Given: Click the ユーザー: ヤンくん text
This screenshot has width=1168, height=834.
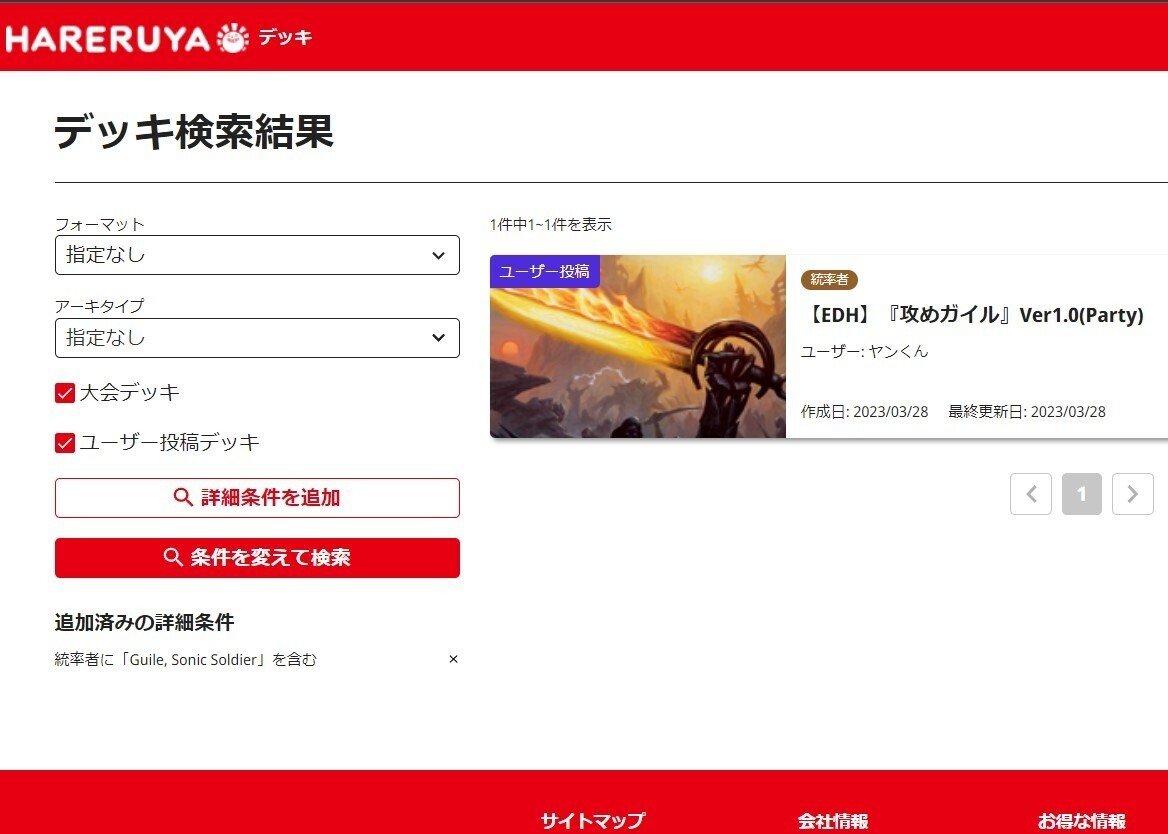Looking at the screenshot, I should point(864,351).
